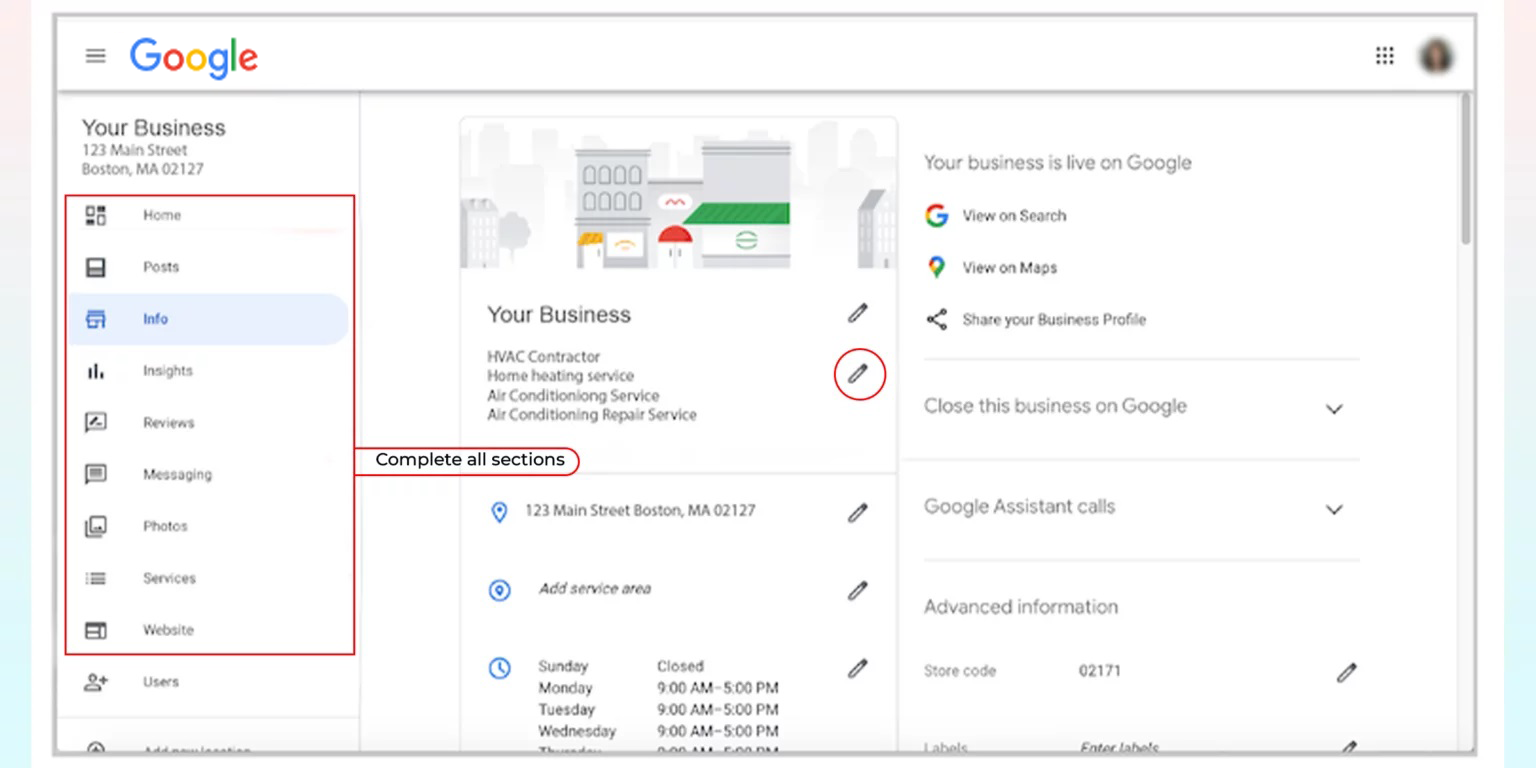Viewport: 1536px width, 768px height.
Task: Click the Info storefront icon
Action: tap(95, 319)
